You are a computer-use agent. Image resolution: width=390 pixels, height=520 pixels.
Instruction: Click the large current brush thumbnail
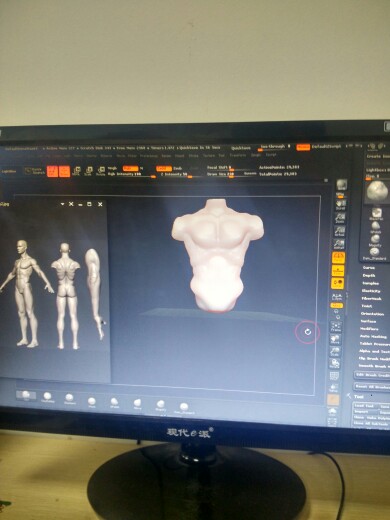pos(378,192)
